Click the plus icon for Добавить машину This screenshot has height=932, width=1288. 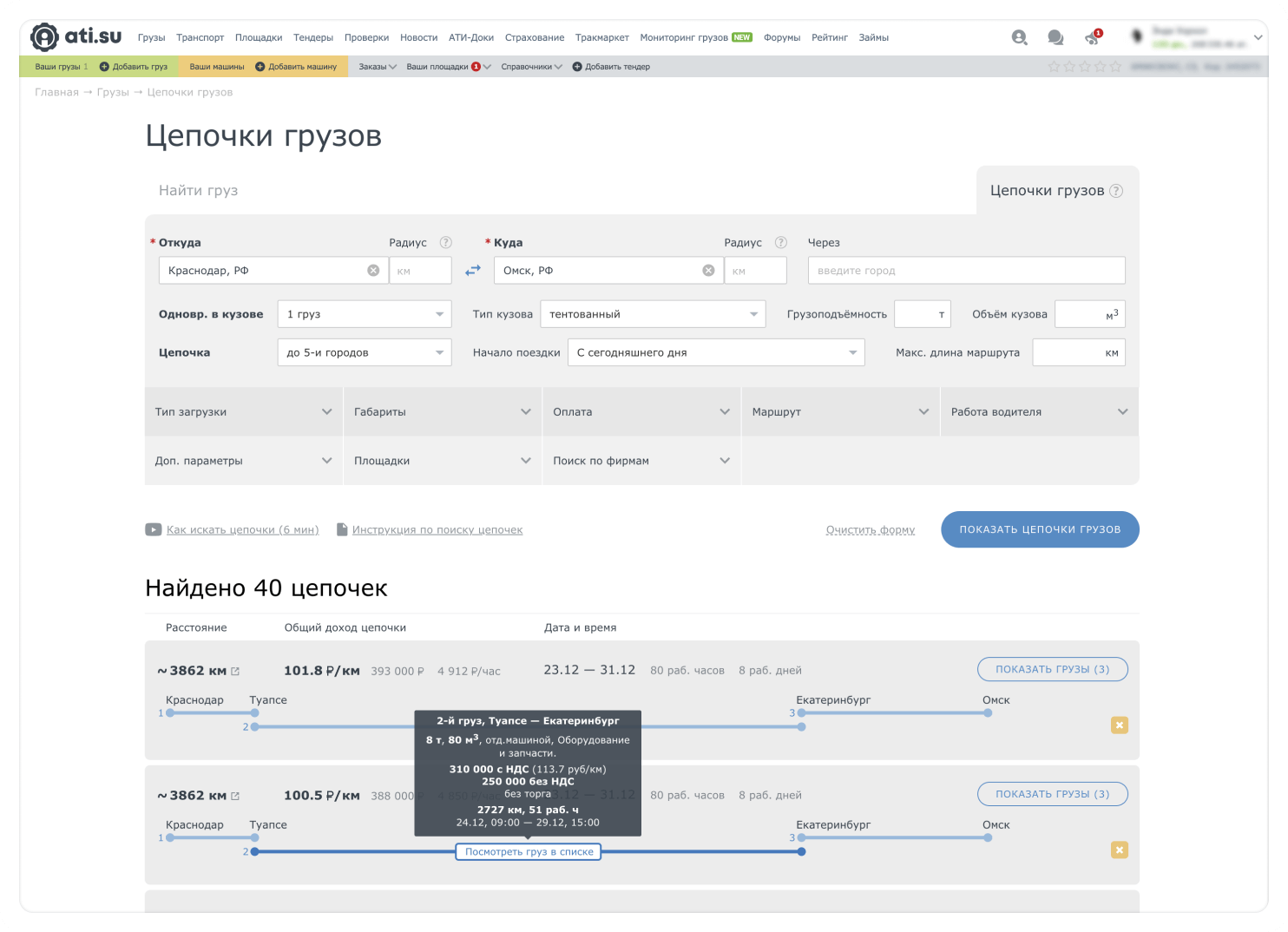point(260,67)
